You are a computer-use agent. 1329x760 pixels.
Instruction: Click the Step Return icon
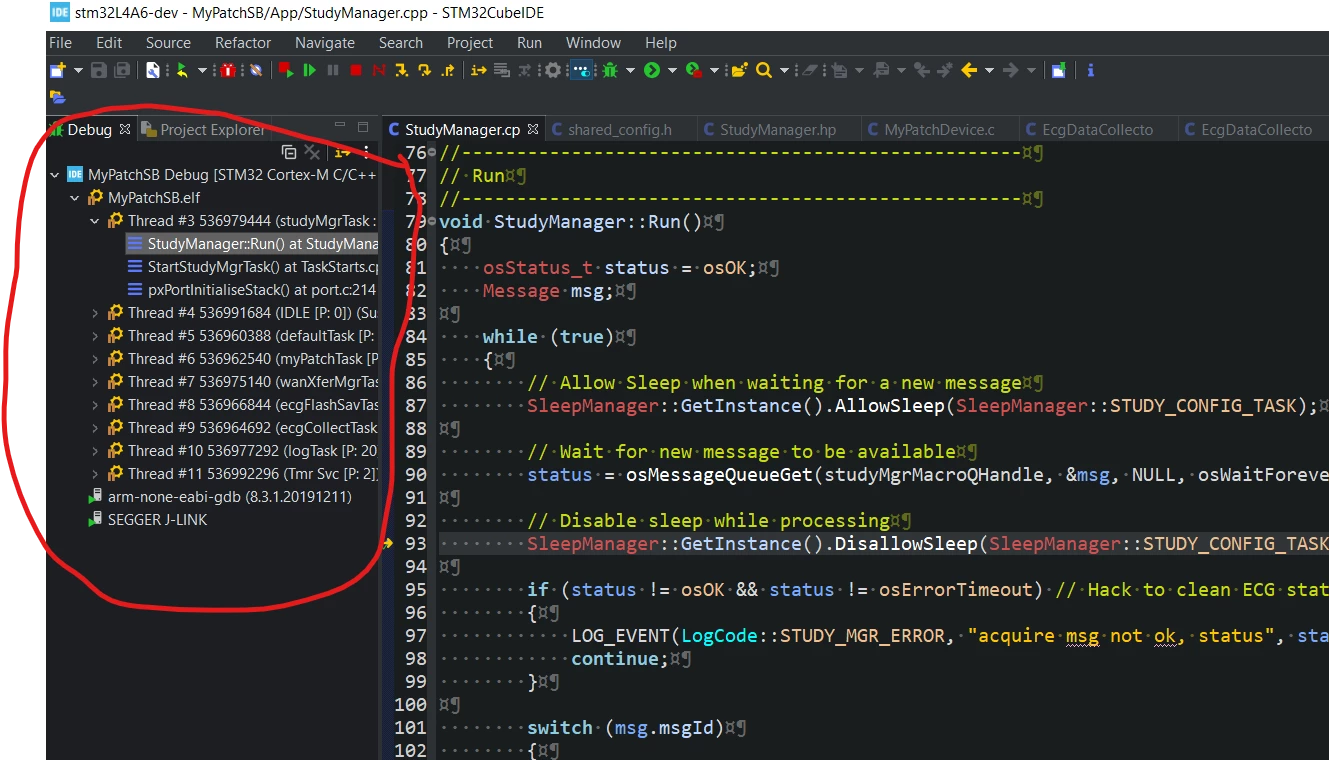[x=447, y=70]
